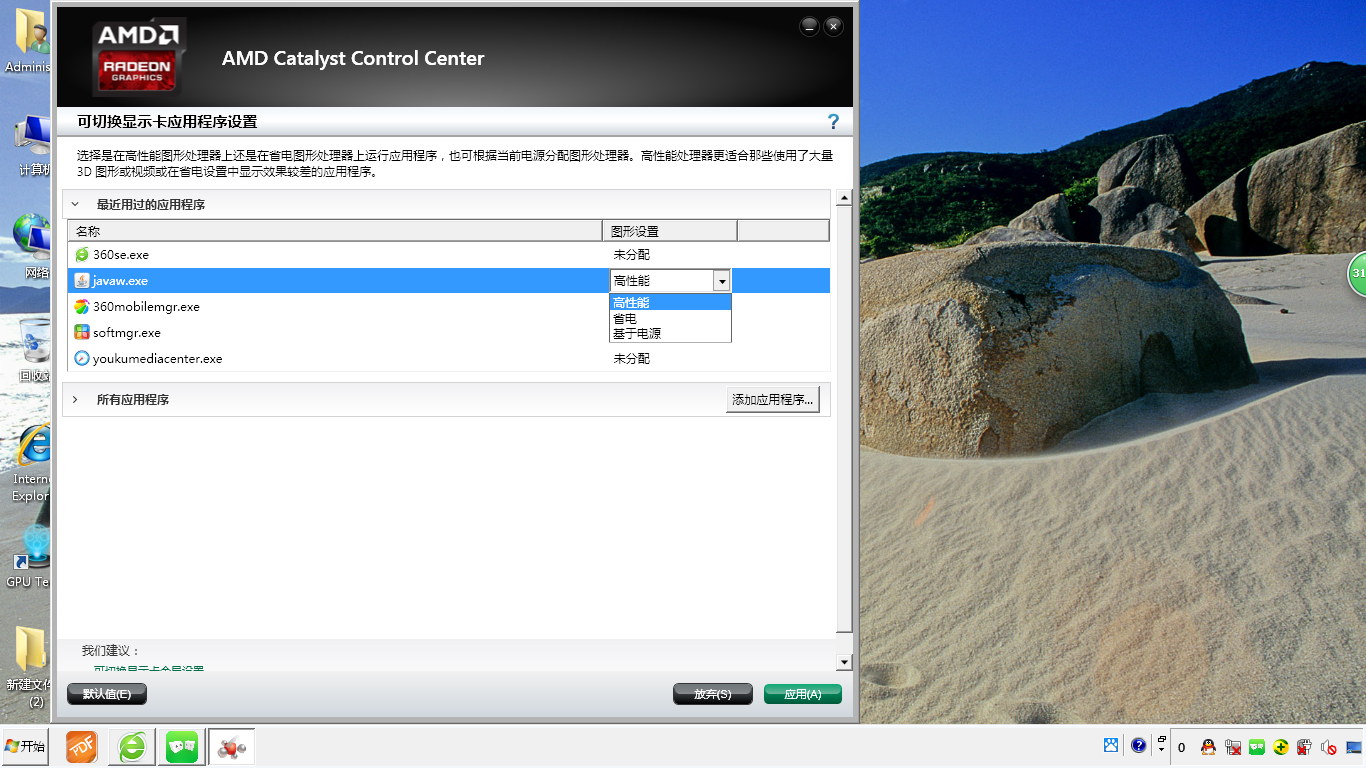Open the QQ penguin tray icon
Screen dimensions: 1366x768
point(1208,747)
